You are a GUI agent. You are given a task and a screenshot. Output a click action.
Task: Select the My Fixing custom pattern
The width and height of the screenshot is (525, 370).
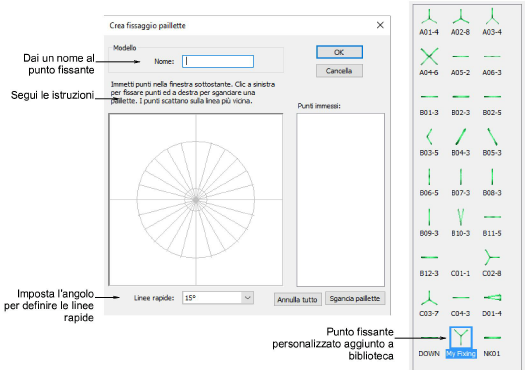coord(461,342)
